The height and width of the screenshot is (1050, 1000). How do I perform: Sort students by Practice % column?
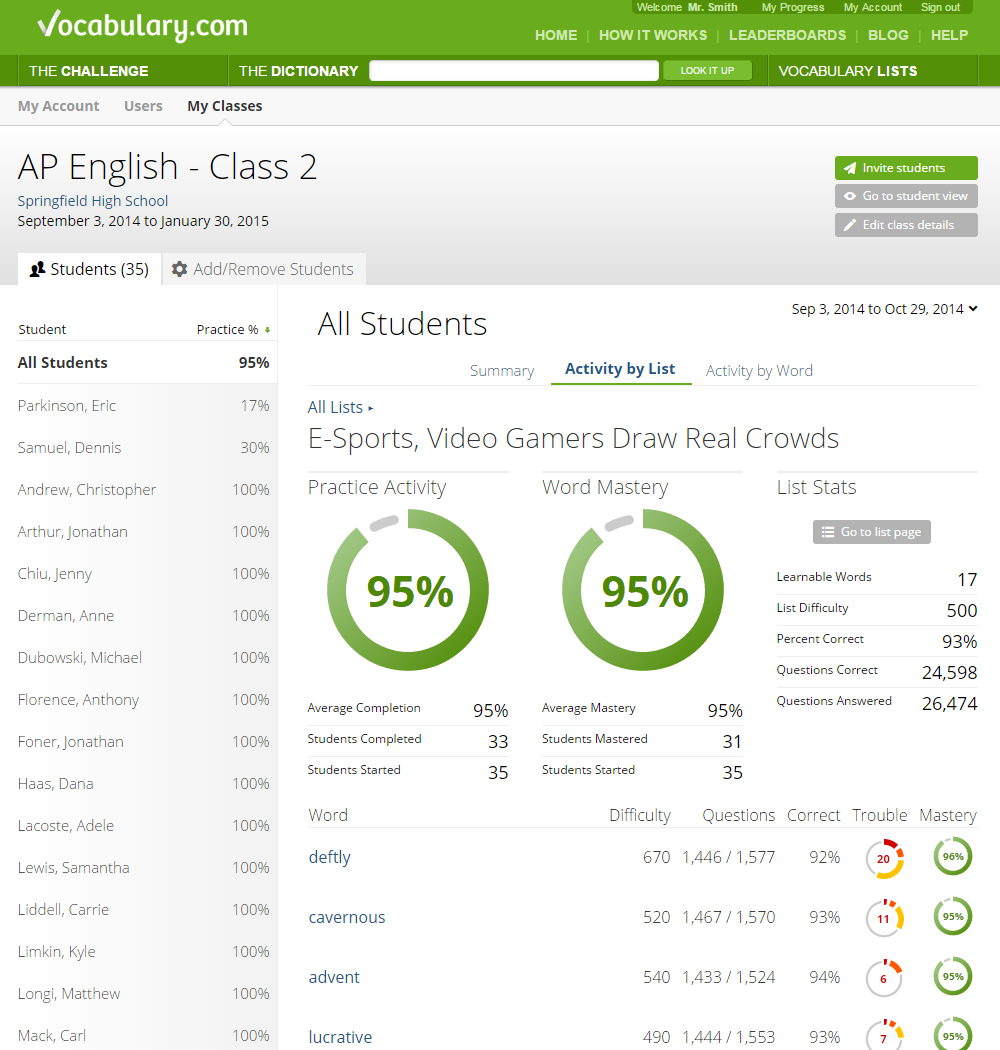coord(232,329)
